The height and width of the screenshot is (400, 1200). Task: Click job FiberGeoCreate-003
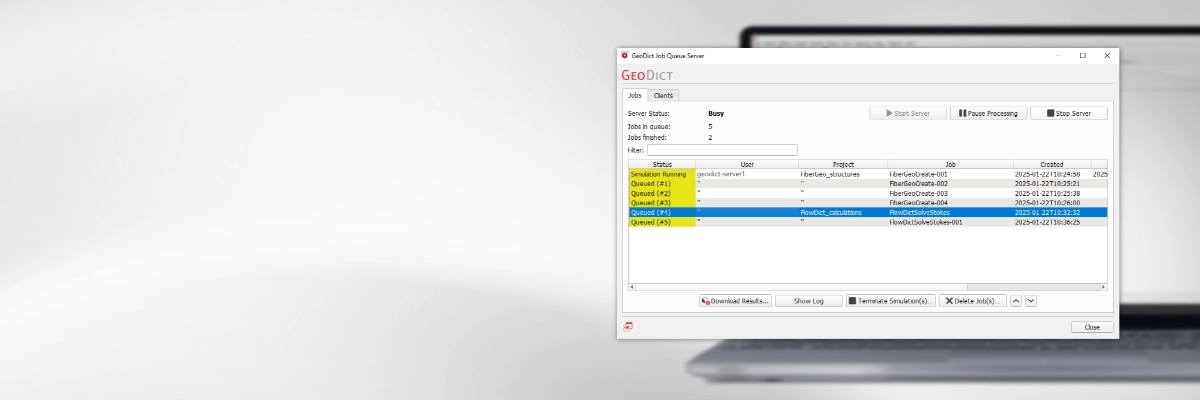click(950, 193)
